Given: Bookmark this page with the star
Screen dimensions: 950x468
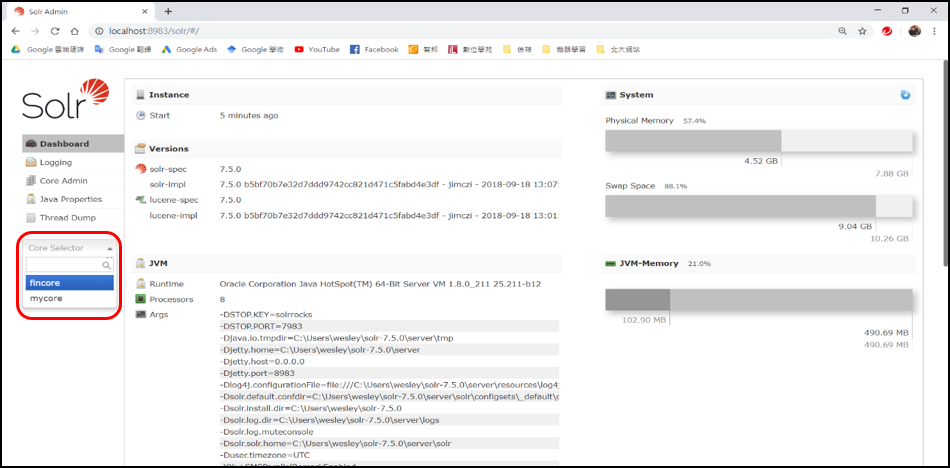Looking at the screenshot, I should (862, 32).
